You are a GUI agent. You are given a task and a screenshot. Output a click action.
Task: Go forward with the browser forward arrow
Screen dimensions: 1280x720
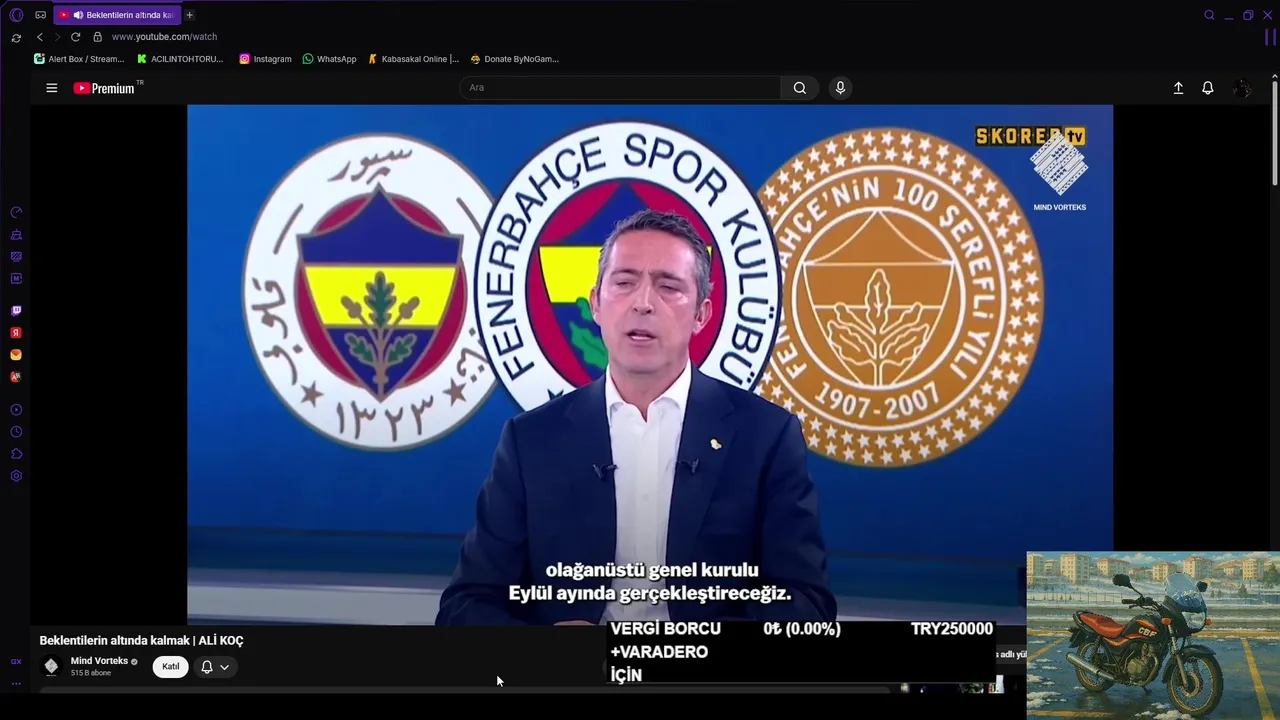click(57, 37)
